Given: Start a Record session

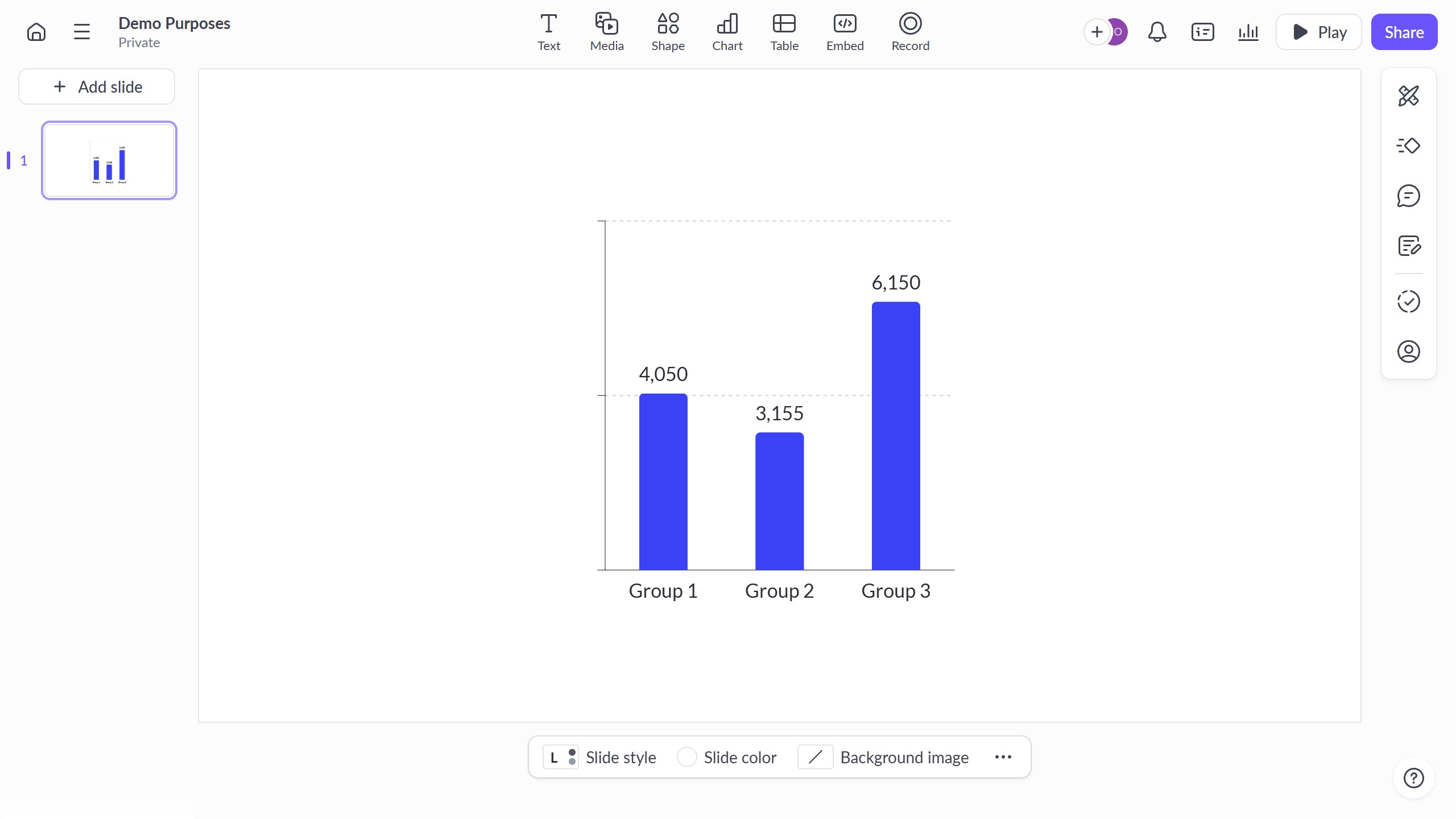Looking at the screenshot, I should (909, 31).
